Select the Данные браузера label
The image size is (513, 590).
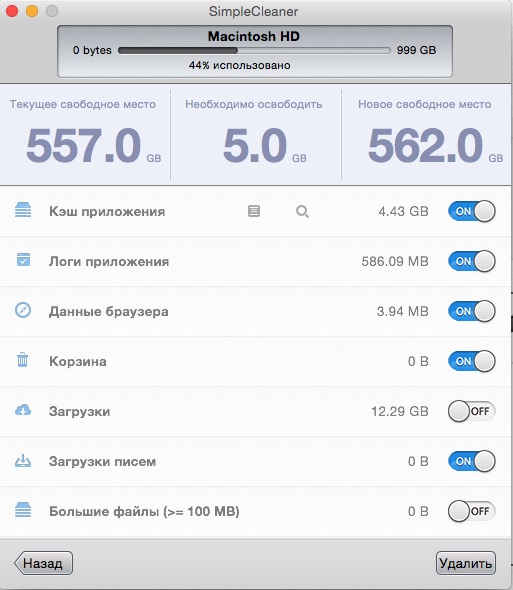(x=108, y=312)
